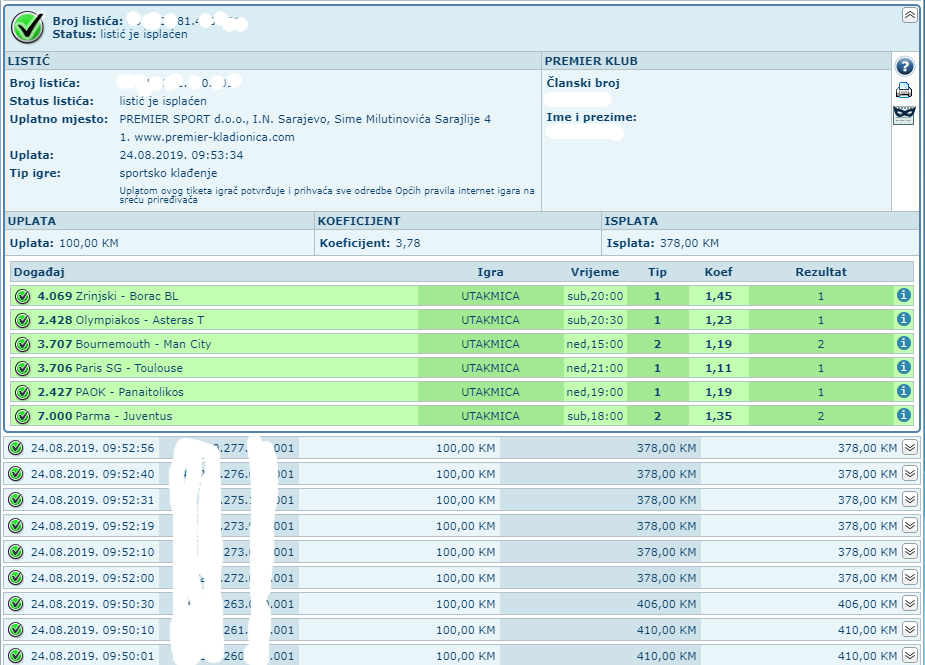The height and width of the screenshot is (665, 925).
Task: Expand the ticket from 09:52:56
Action: (910, 447)
